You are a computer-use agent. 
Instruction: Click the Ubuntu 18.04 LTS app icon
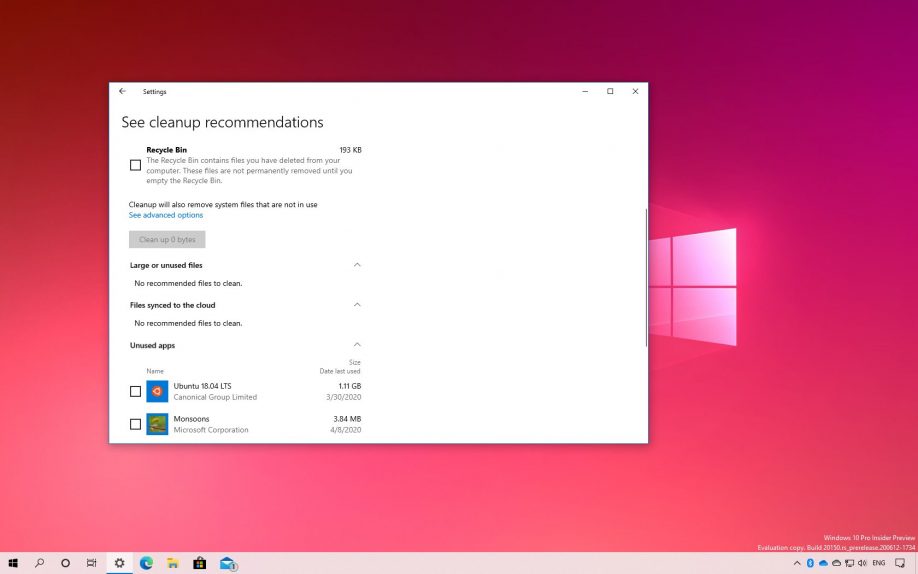click(157, 391)
